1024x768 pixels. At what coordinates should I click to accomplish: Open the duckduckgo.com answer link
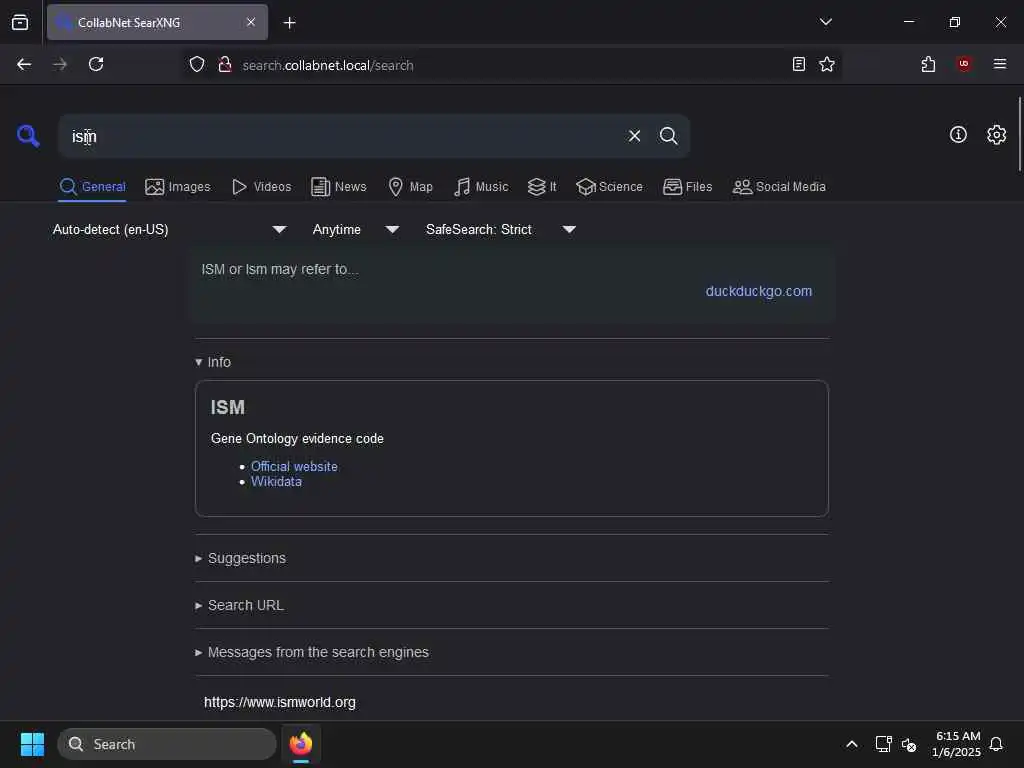pyautogui.click(x=758, y=291)
